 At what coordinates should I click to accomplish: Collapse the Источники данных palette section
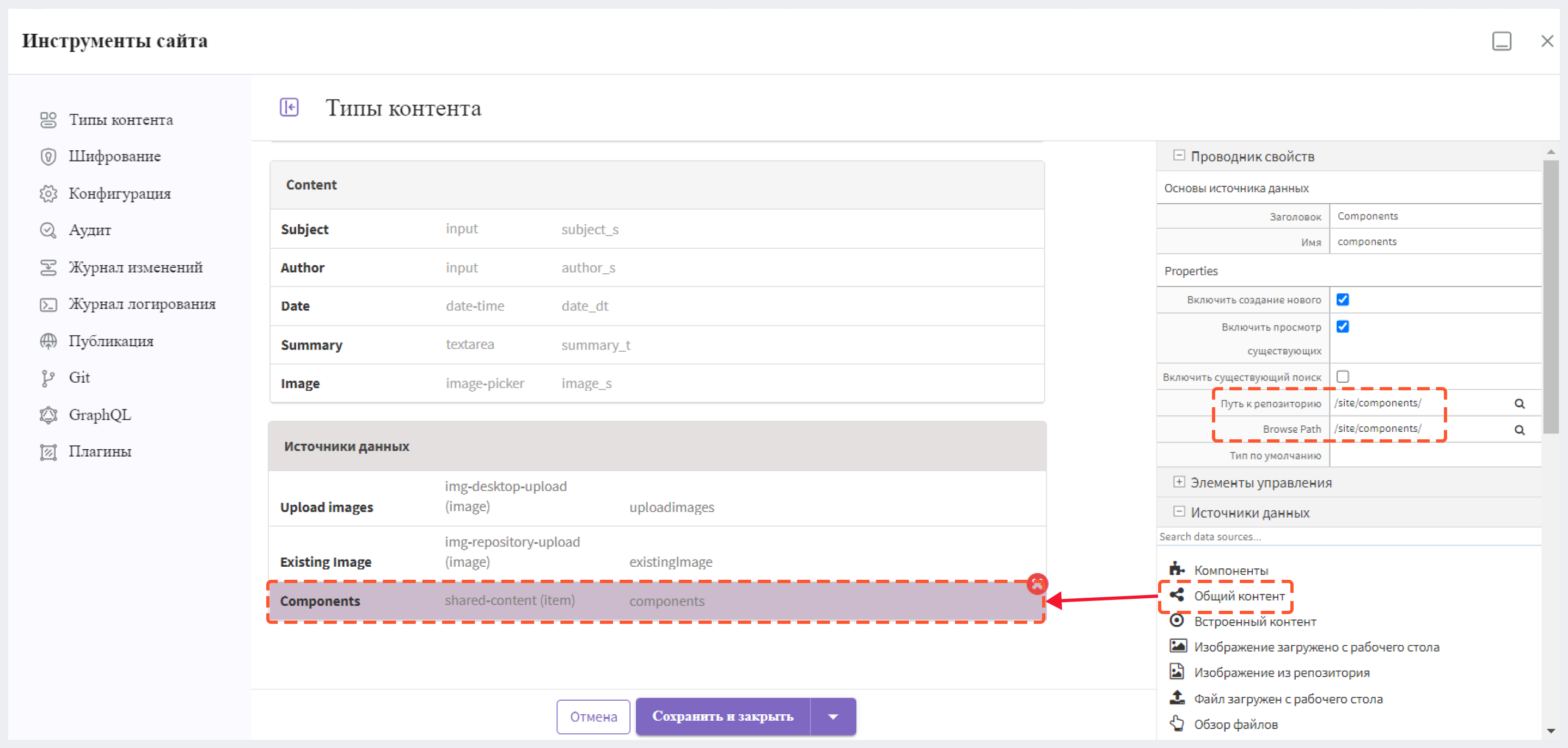1178,511
